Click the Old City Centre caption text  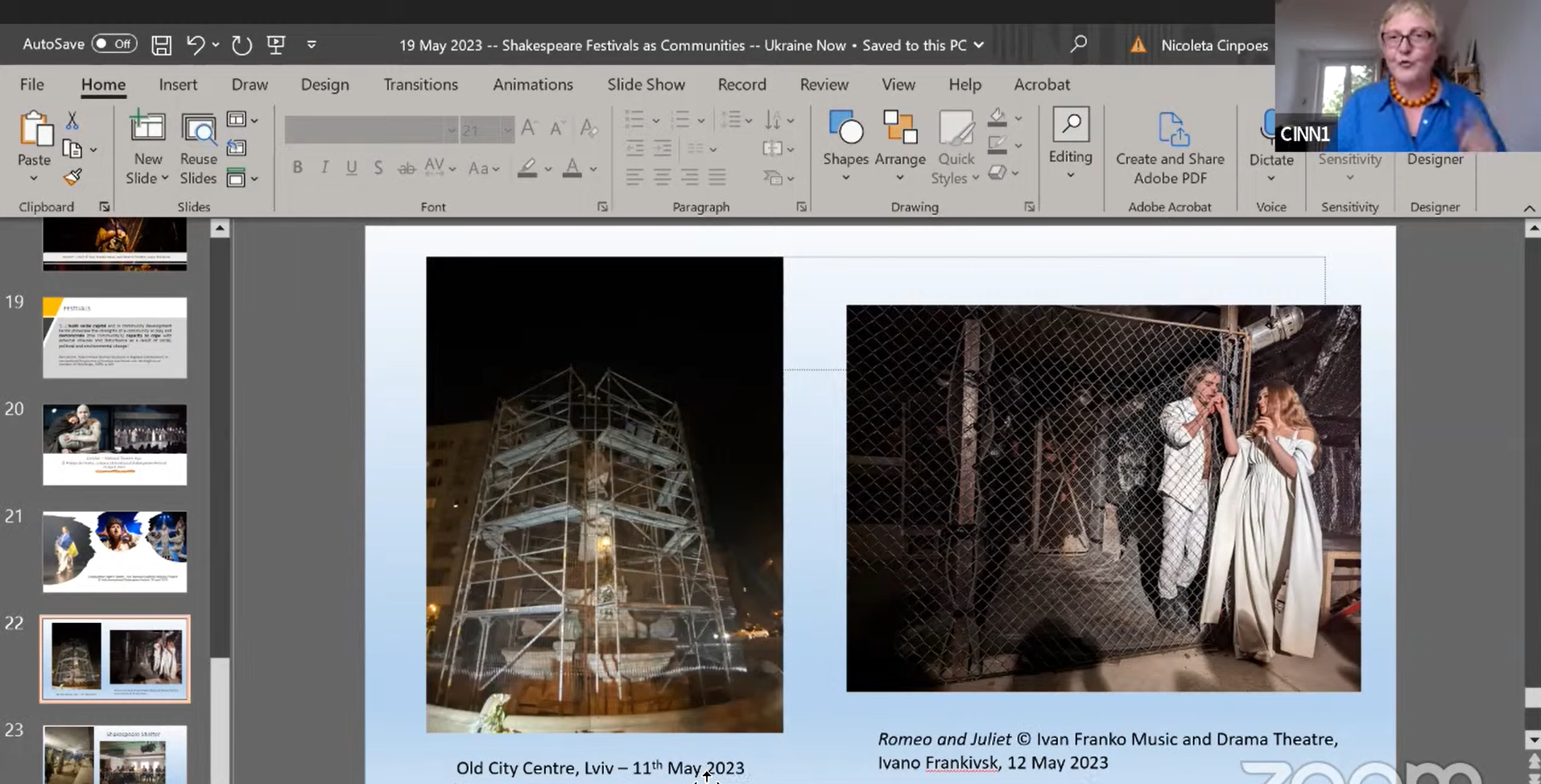[600, 768]
